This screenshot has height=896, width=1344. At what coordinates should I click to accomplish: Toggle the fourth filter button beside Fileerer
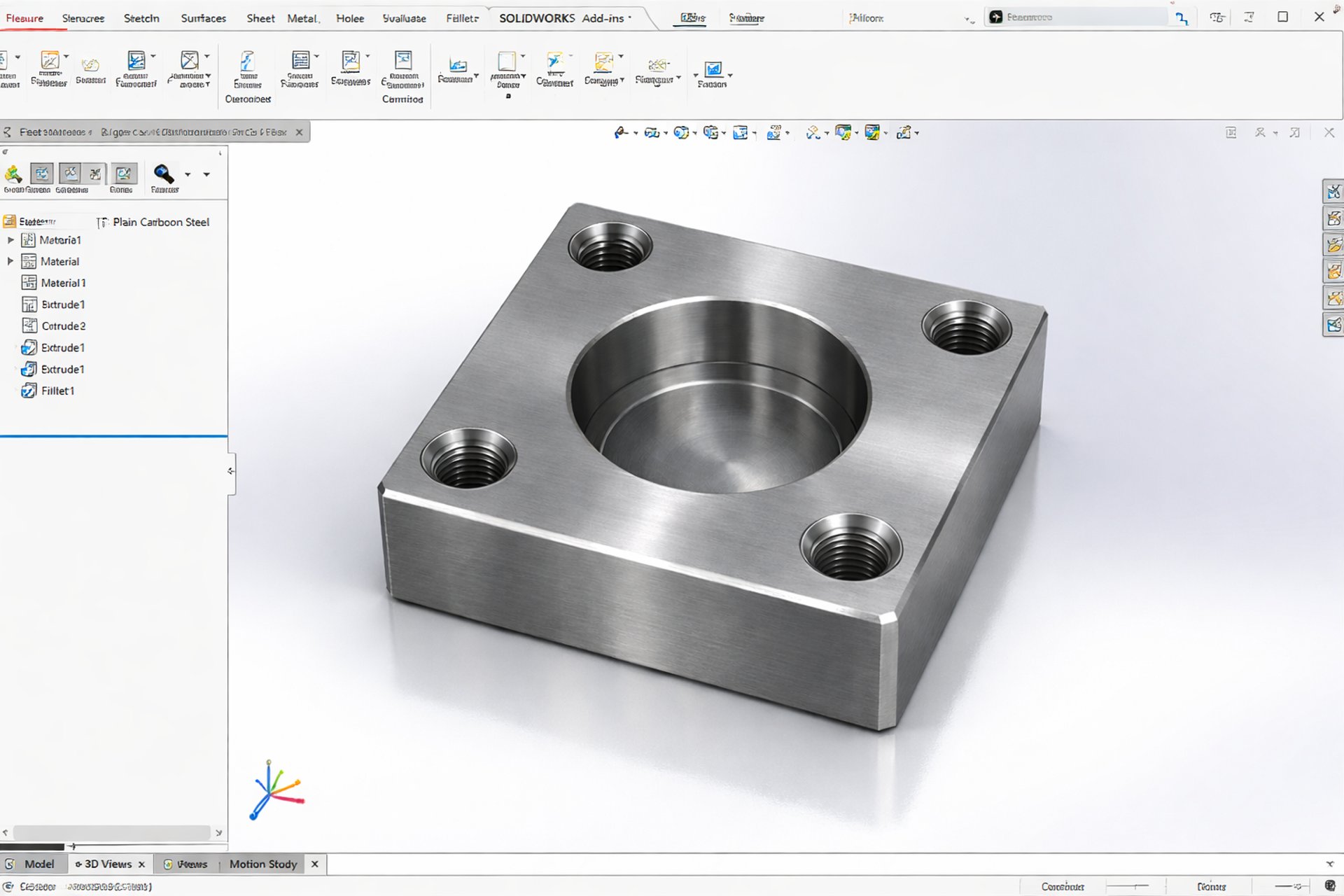click(124, 174)
